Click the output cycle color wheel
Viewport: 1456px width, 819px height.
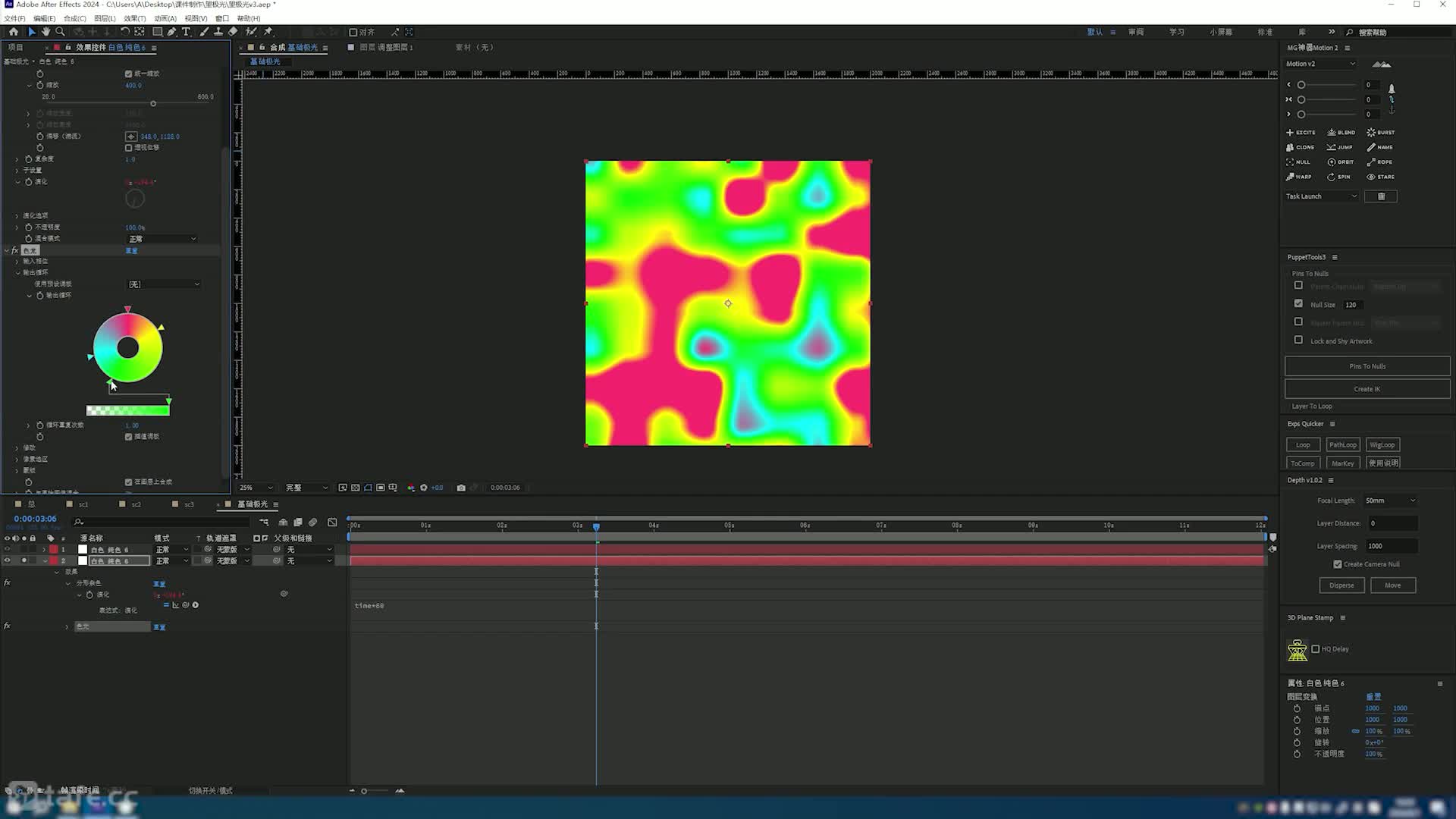pyautogui.click(x=127, y=347)
